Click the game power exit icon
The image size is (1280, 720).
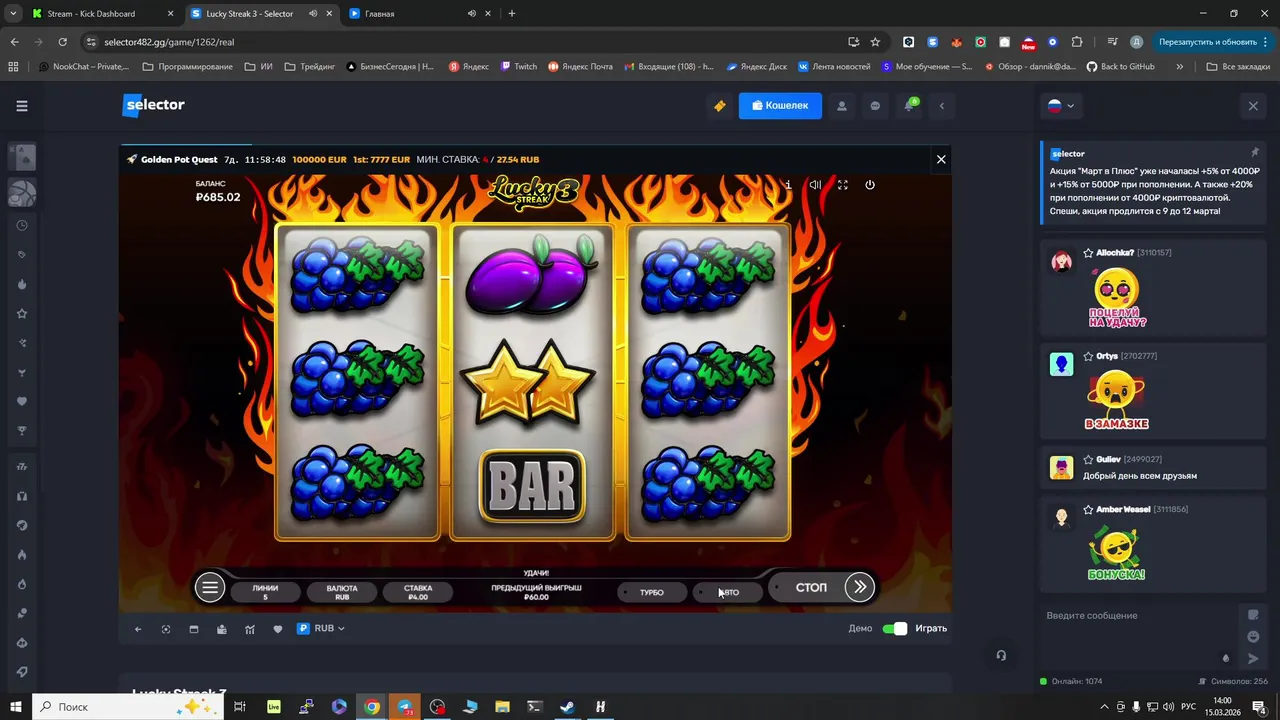pyautogui.click(x=870, y=185)
